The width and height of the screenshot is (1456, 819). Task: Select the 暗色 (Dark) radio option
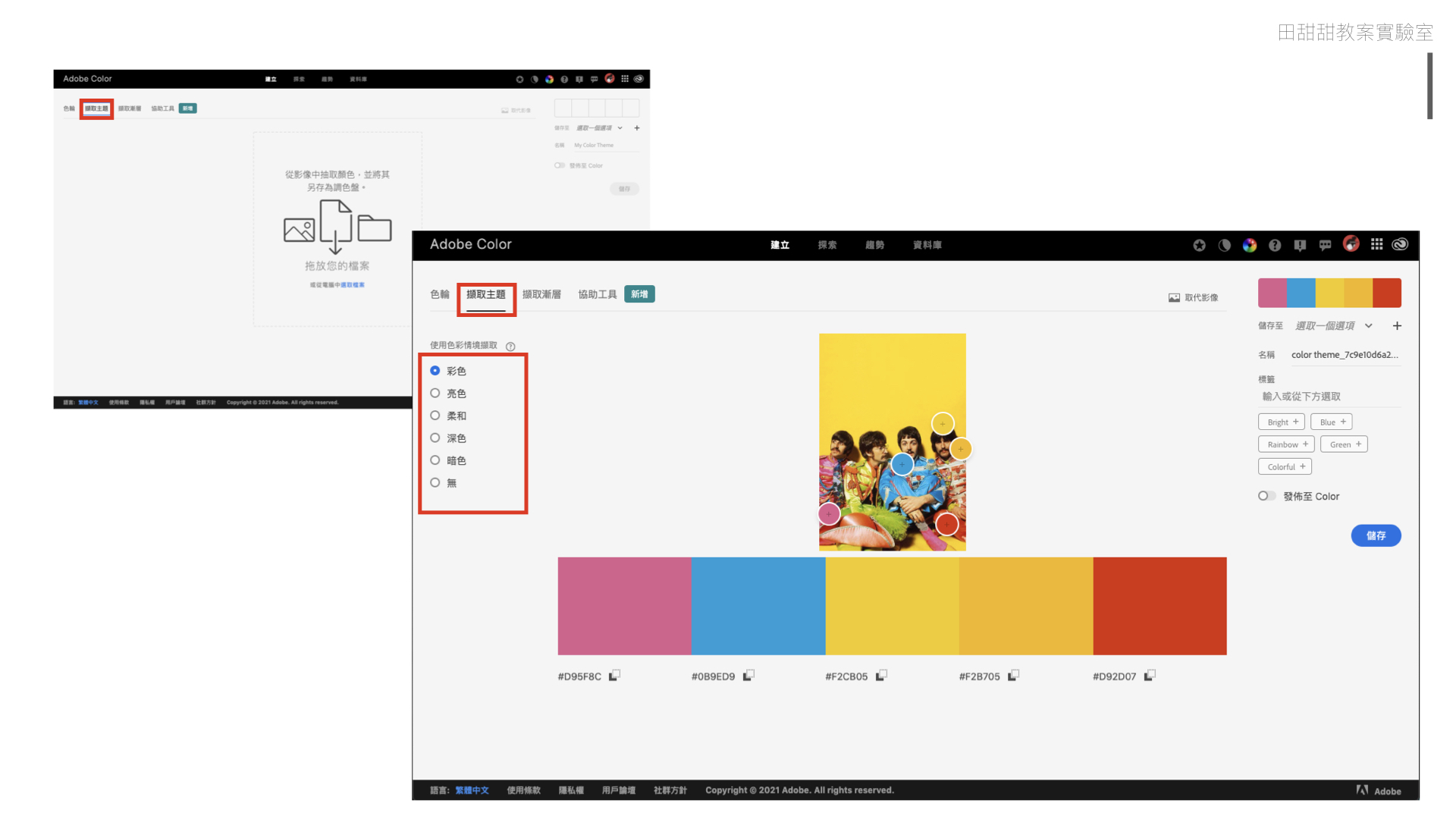click(435, 460)
